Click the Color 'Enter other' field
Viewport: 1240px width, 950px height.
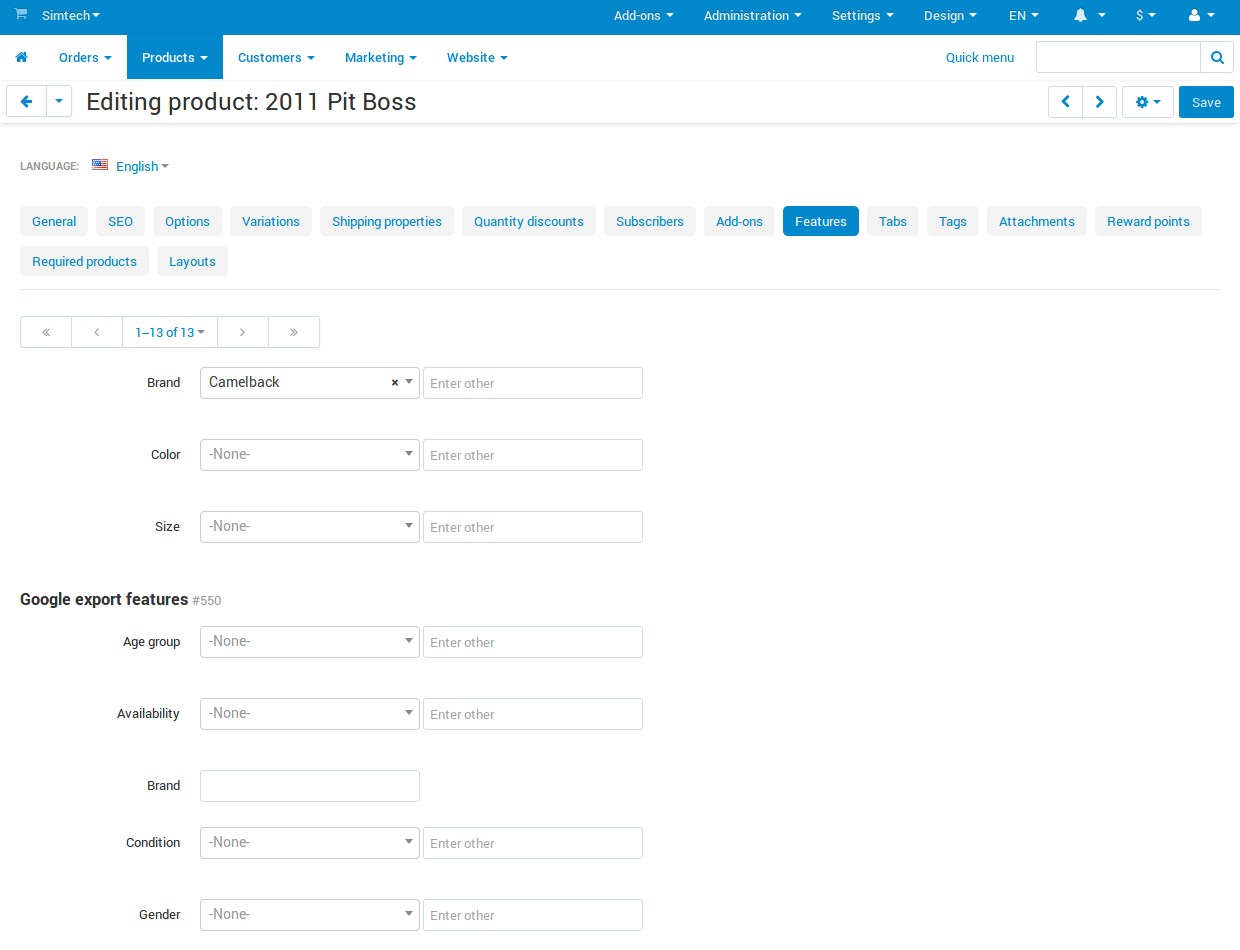point(533,455)
